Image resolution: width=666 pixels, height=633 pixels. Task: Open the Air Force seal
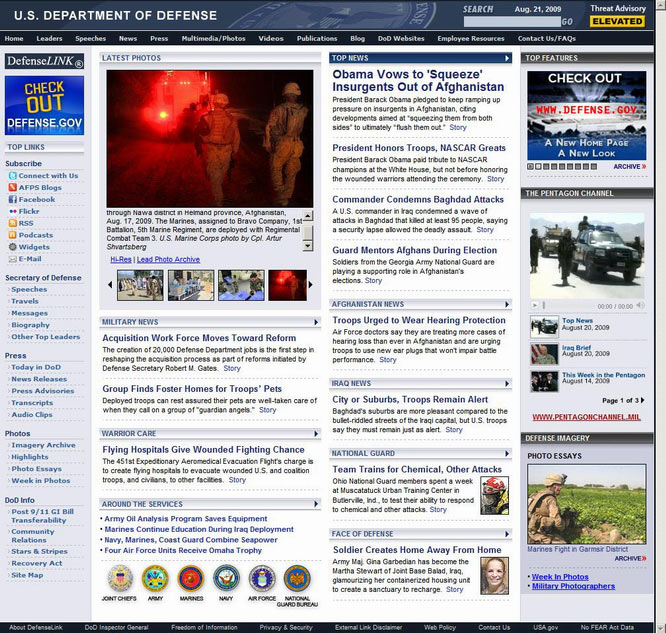(262, 578)
